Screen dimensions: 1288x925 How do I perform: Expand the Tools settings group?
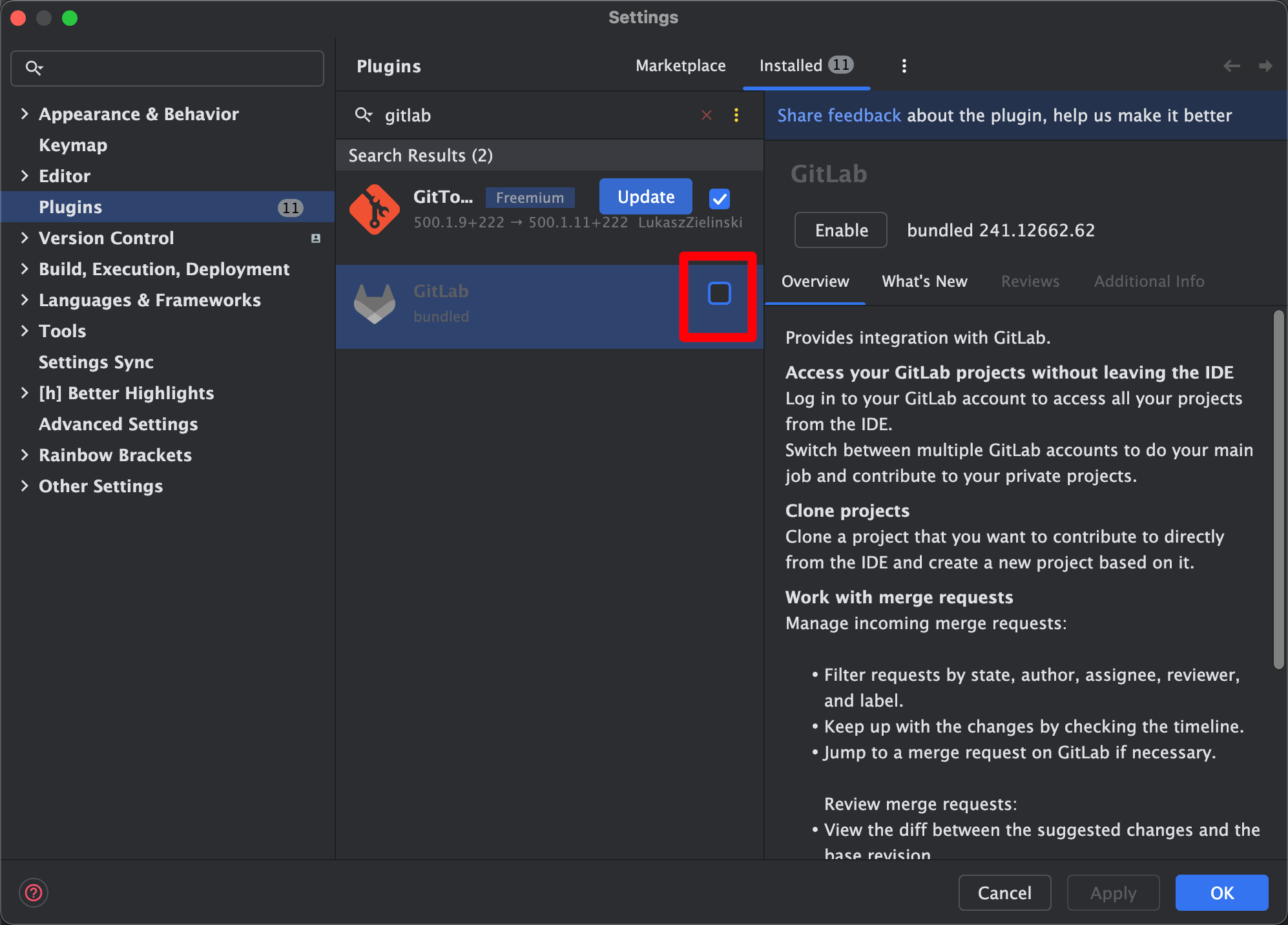(x=25, y=331)
